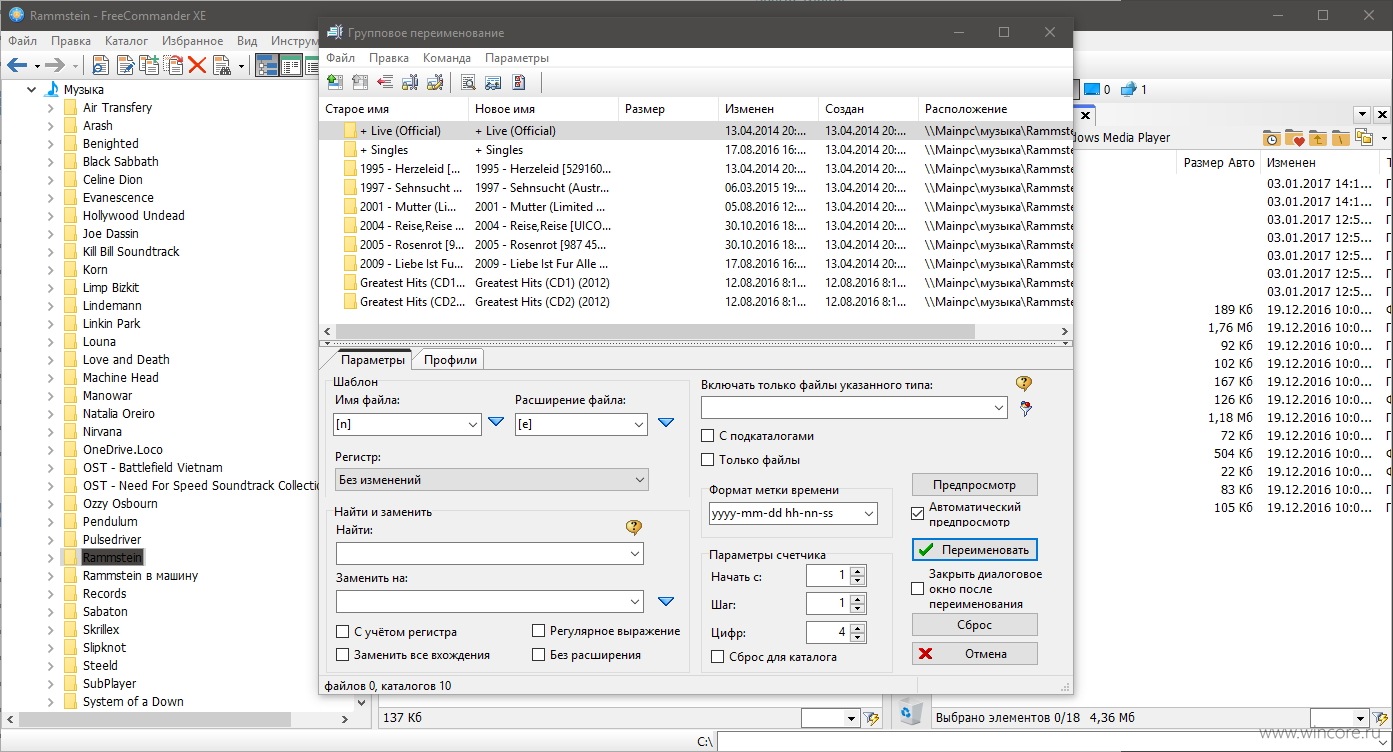Click the Forward arrow in FreeCommander toolbar
The height and width of the screenshot is (752, 1393).
point(54,66)
